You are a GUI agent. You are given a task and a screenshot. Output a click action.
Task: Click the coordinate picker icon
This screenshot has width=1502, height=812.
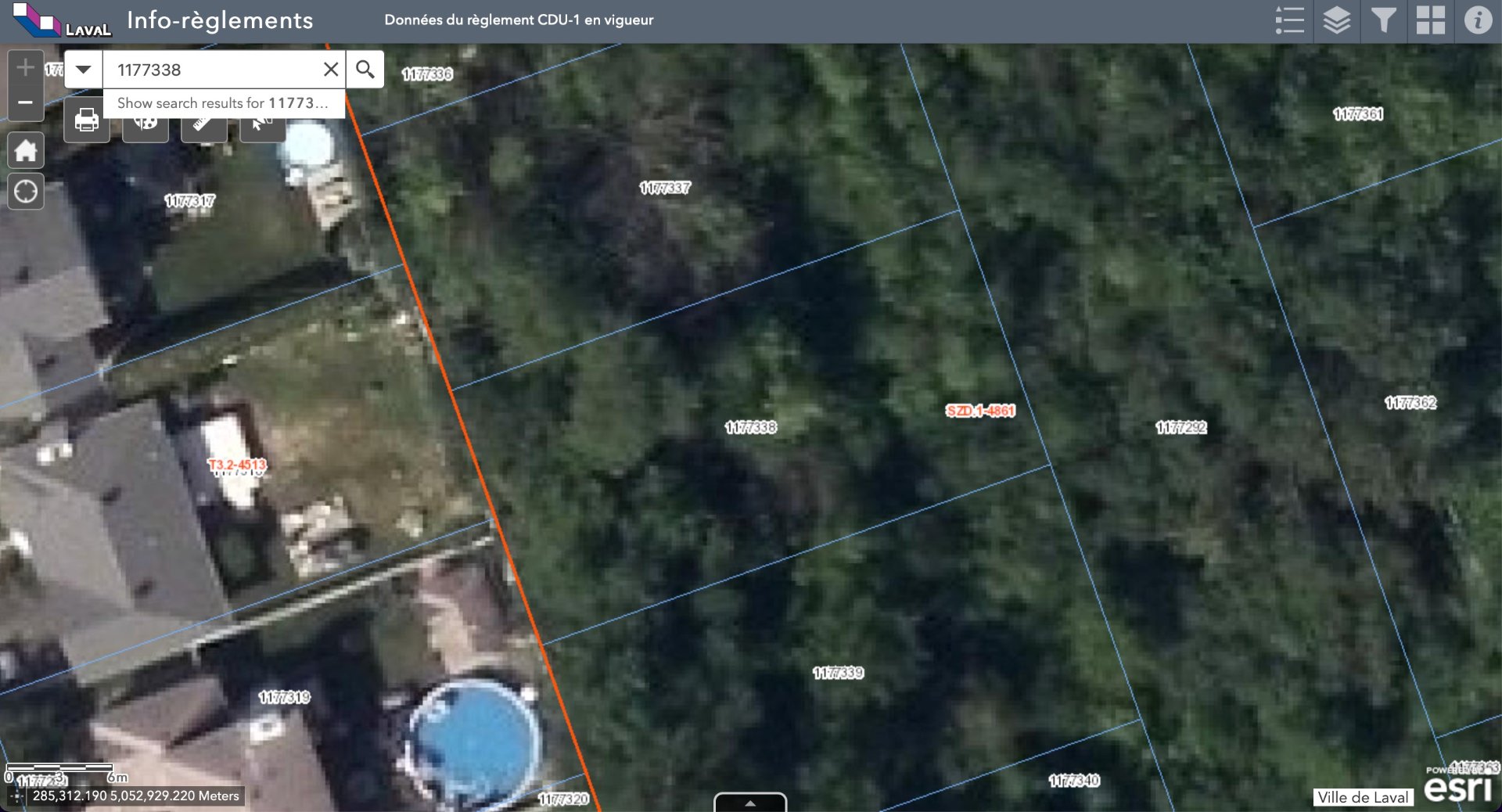point(16,796)
